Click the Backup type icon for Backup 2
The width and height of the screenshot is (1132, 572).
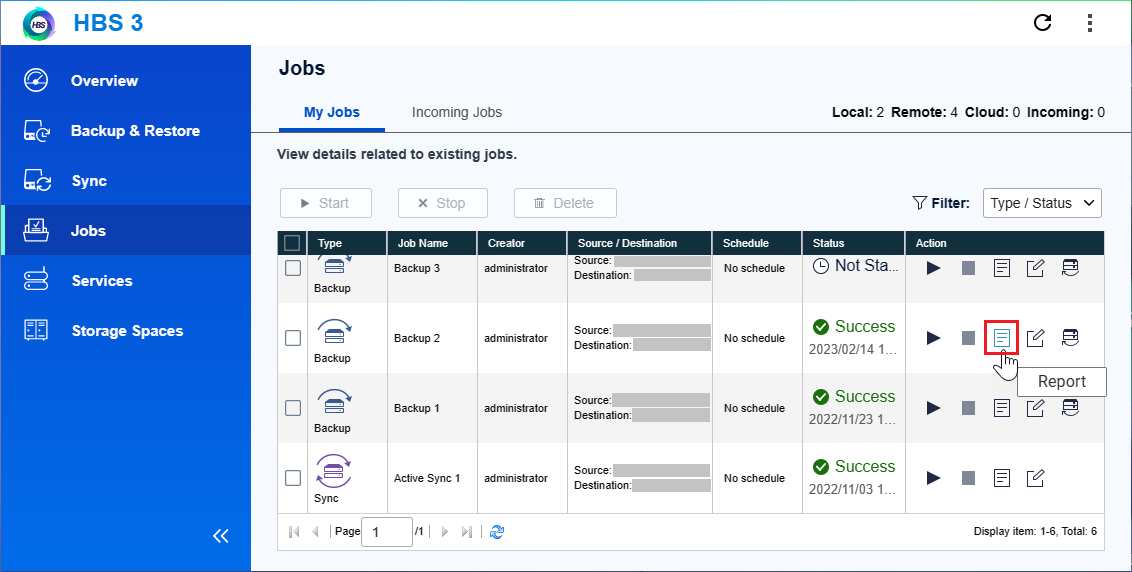click(334, 332)
